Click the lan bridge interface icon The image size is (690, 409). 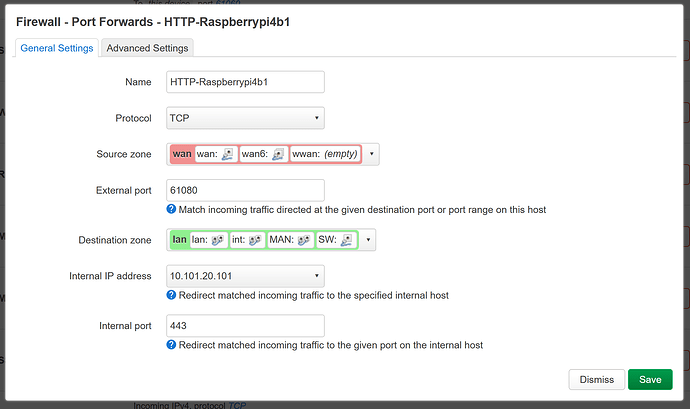click(x=217, y=240)
